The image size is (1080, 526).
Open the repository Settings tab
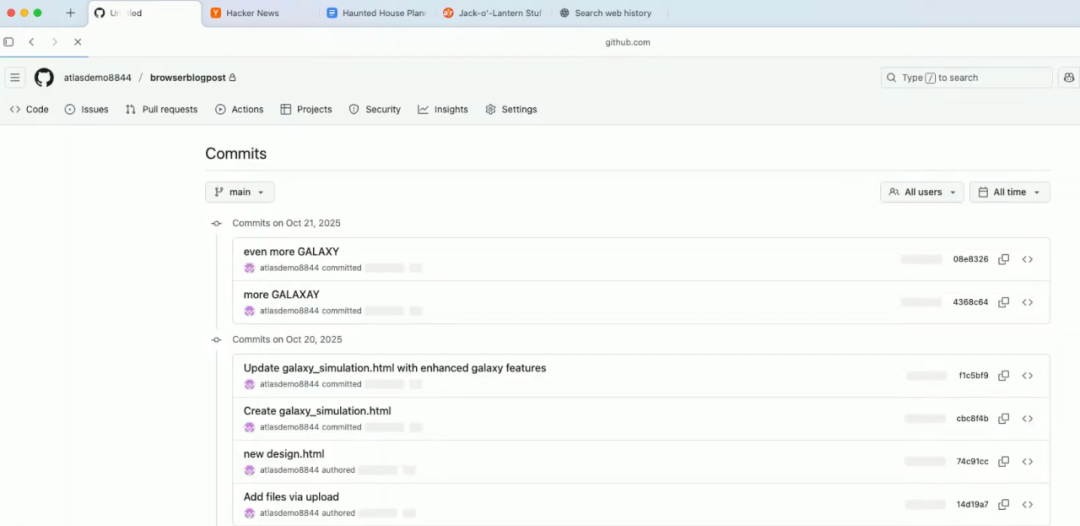(x=511, y=109)
